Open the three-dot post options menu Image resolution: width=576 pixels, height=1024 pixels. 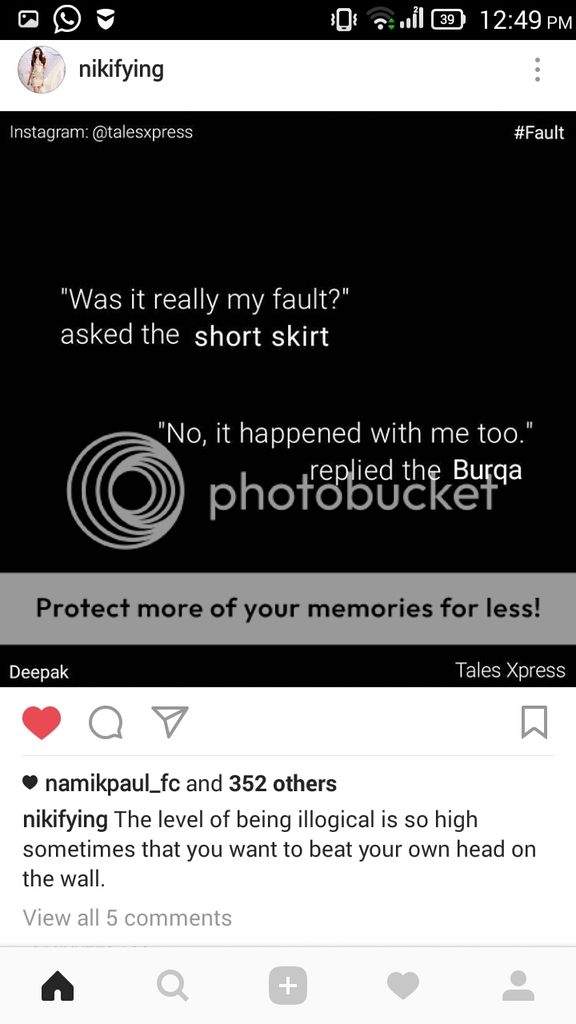pos(537,69)
